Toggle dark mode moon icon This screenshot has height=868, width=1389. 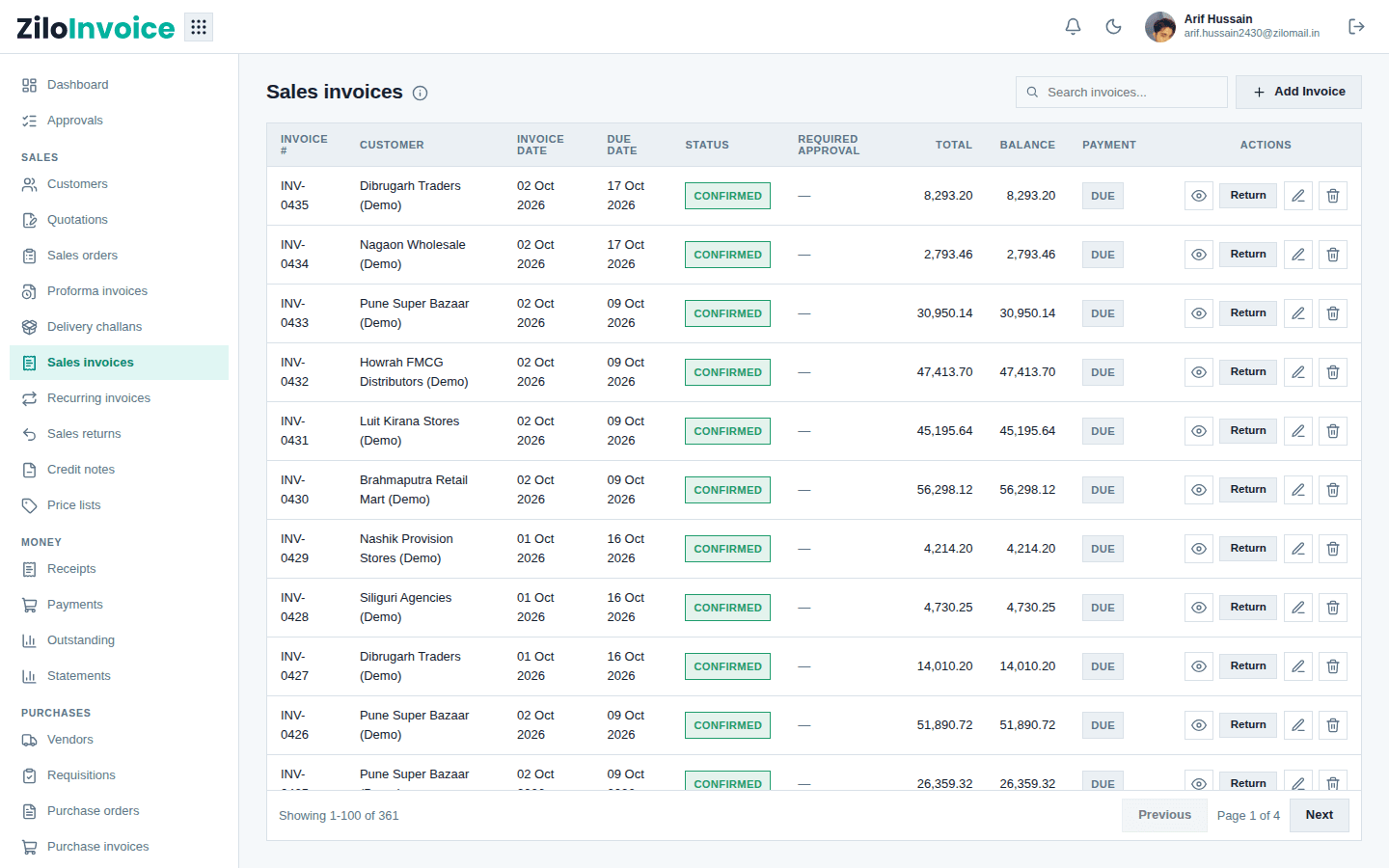pos(1113,27)
